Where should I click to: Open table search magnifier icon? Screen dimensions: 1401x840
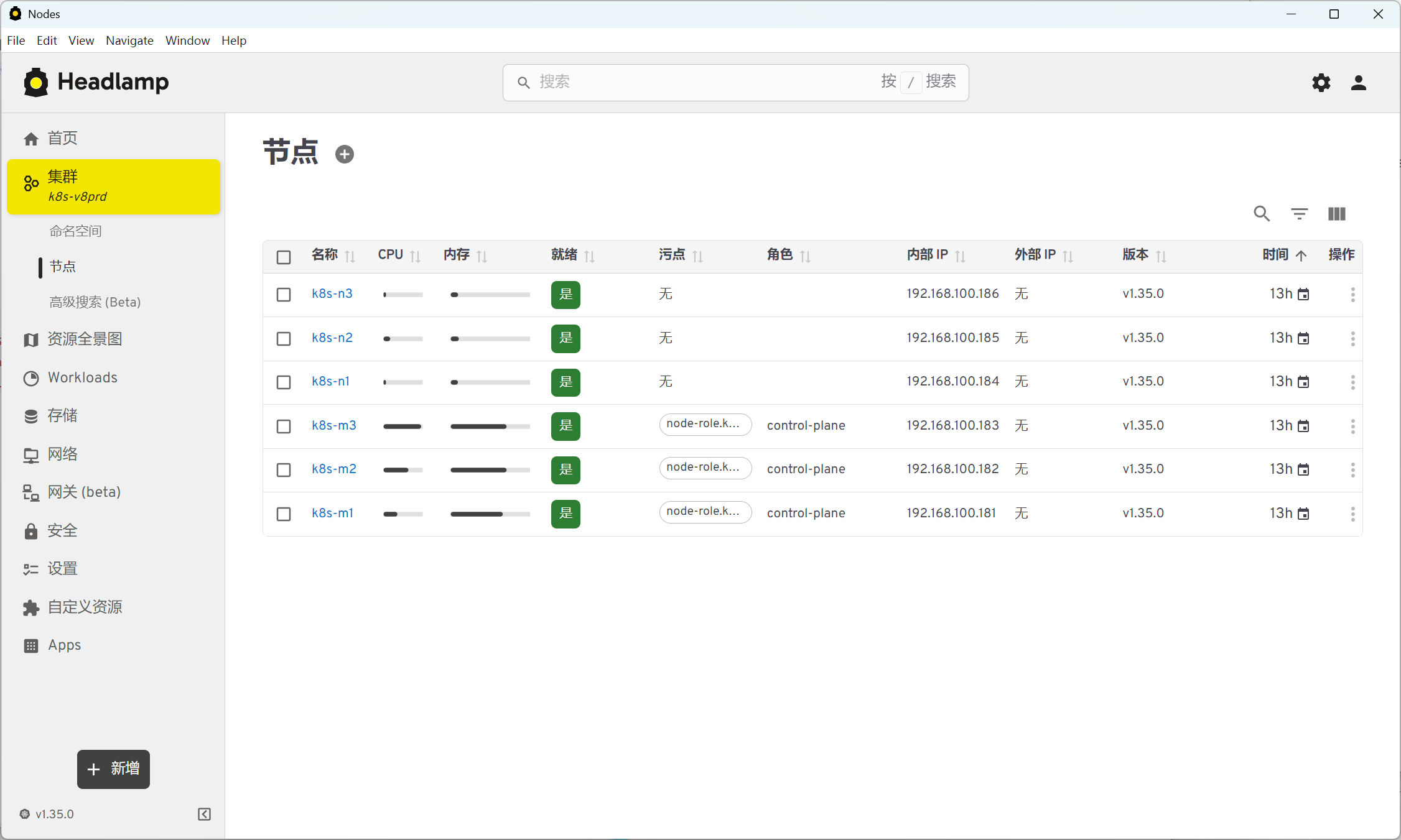[1261, 214]
